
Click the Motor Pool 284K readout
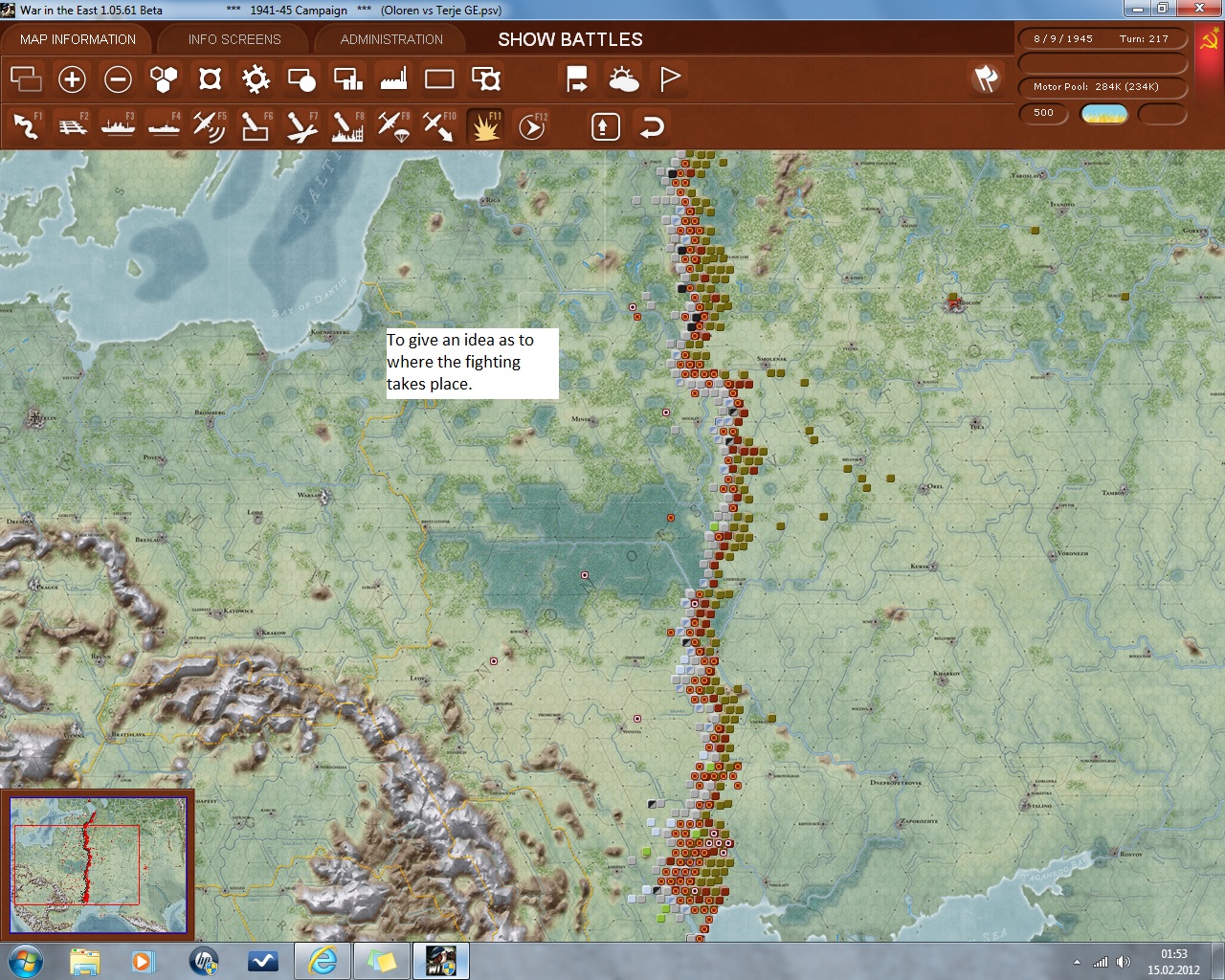click(1103, 87)
